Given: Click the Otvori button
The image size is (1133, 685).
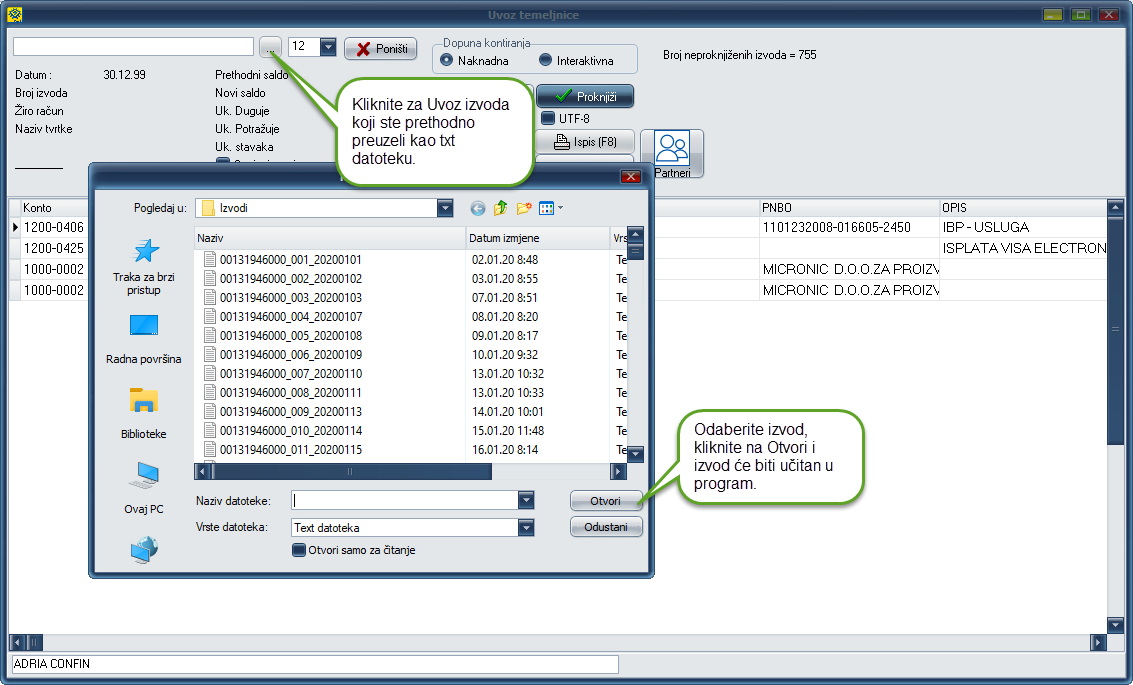Looking at the screenshot, I should 605,501.
